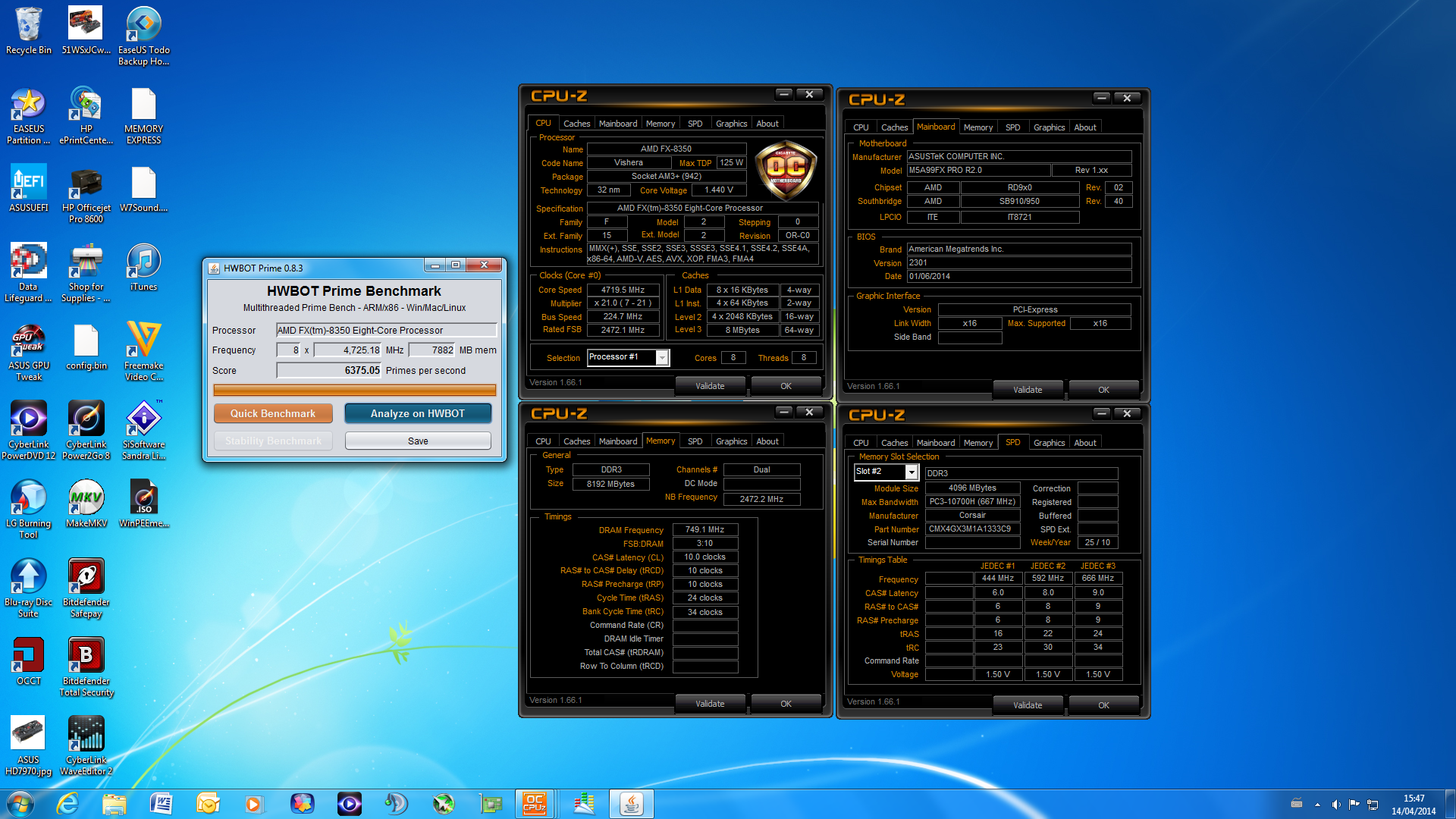The width and height of the screenshot is (1456, 819).
Task: Open EASEUS Partition desktop icon
Action: (x=29, y=116)
